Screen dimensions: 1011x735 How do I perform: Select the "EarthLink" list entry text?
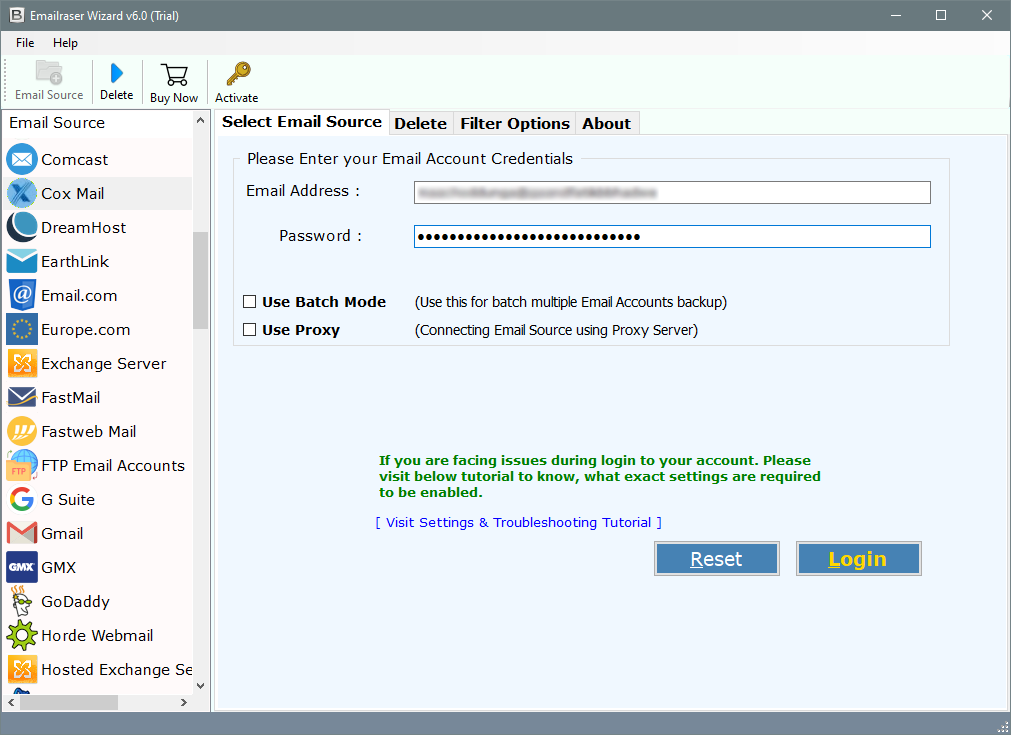pyautogui.click(x=75, y=261)
